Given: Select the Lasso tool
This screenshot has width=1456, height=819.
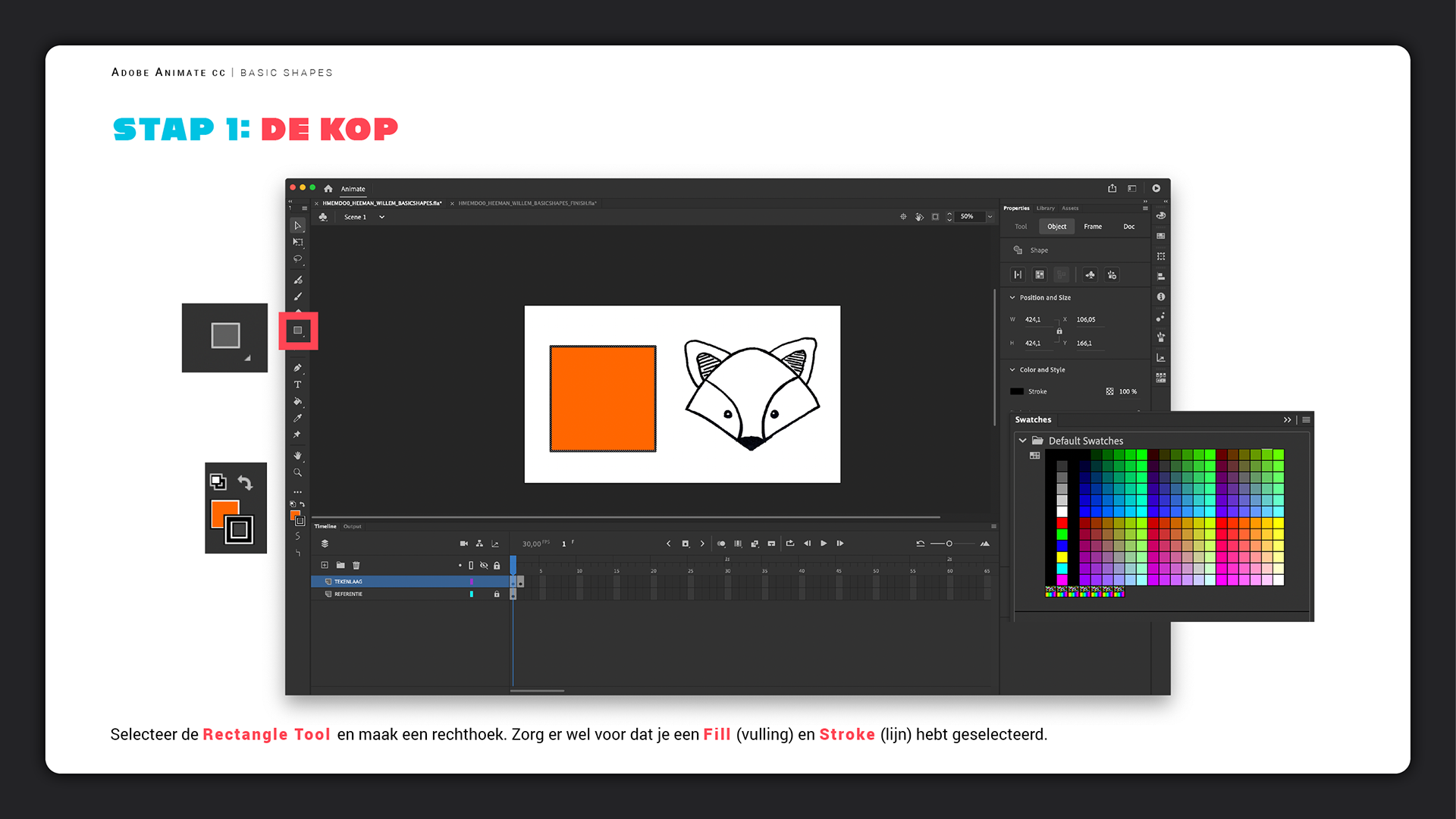Looking at the screenshot, I should [x=298, y=259].
